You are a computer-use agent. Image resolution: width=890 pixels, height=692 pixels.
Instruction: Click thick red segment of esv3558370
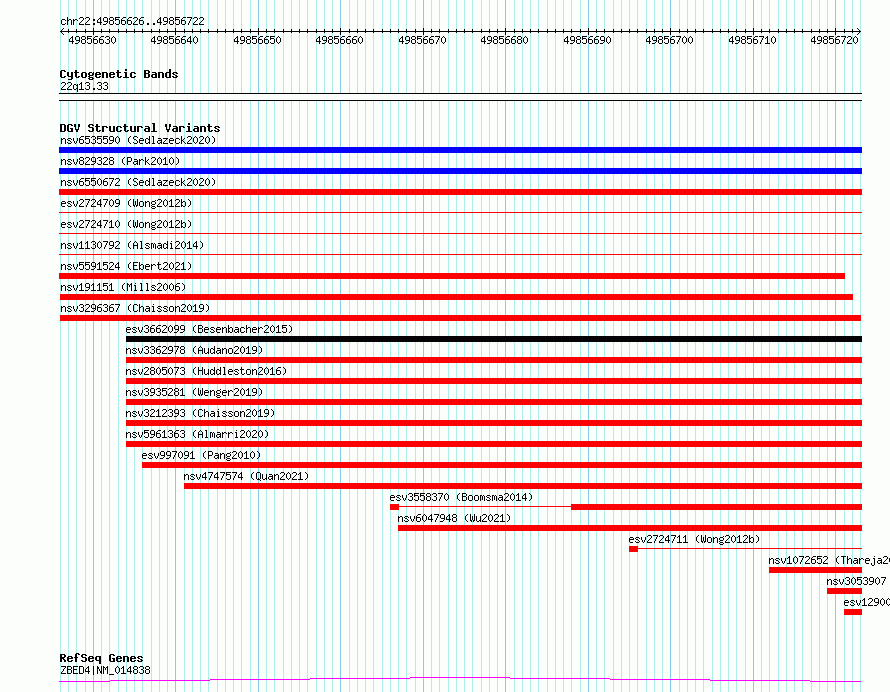pyautogui.click(x=716, y=507)
